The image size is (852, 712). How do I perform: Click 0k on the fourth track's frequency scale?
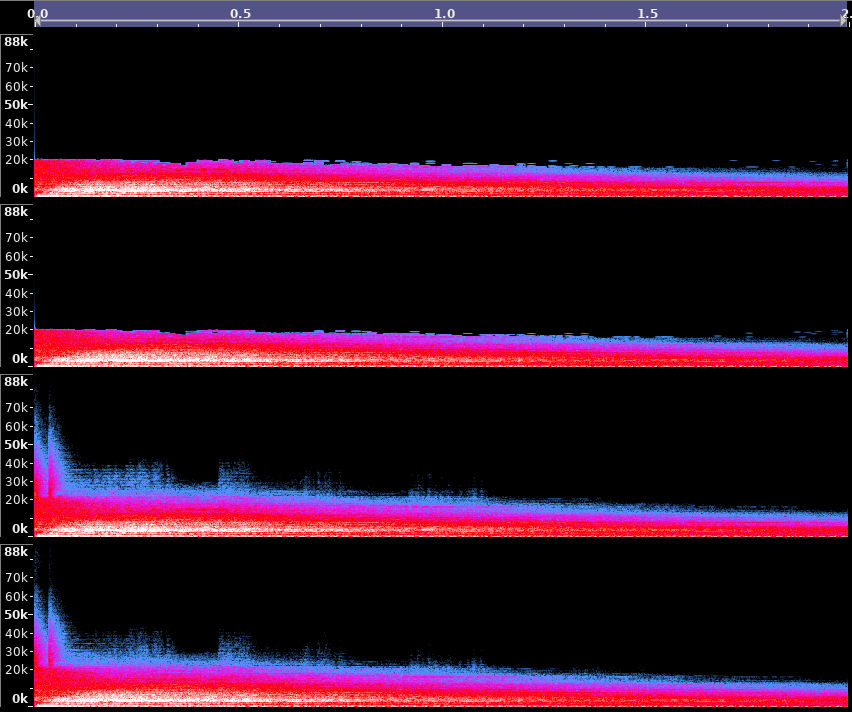tap(20, 699)
